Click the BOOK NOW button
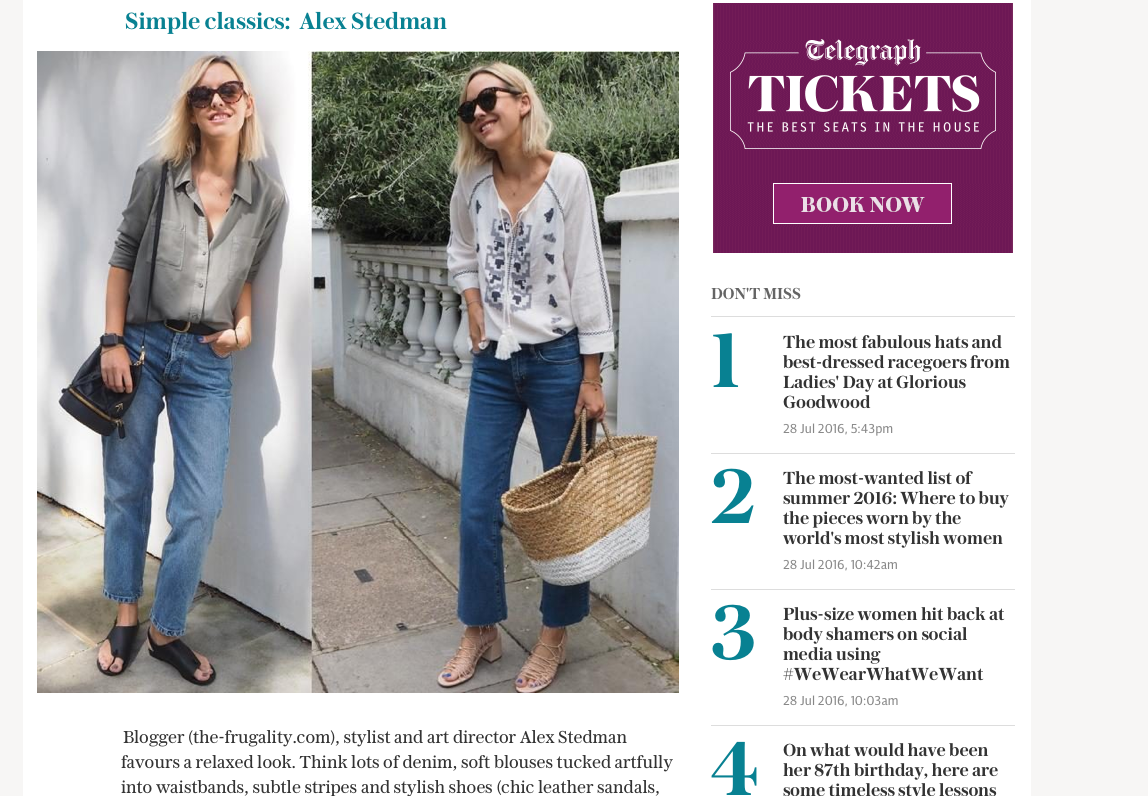Image resolution: width=1148 pixels, height=796 pixels. point(862,204)
